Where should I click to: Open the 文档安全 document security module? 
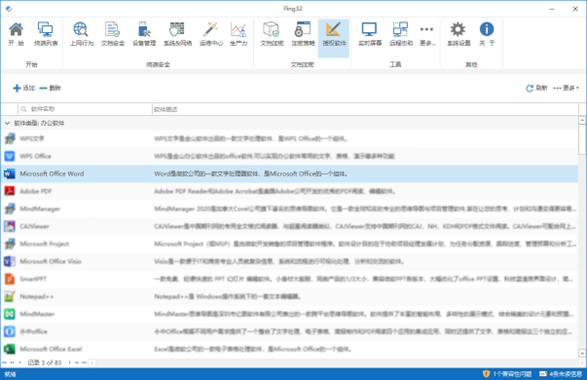click(x=112, y=34)
